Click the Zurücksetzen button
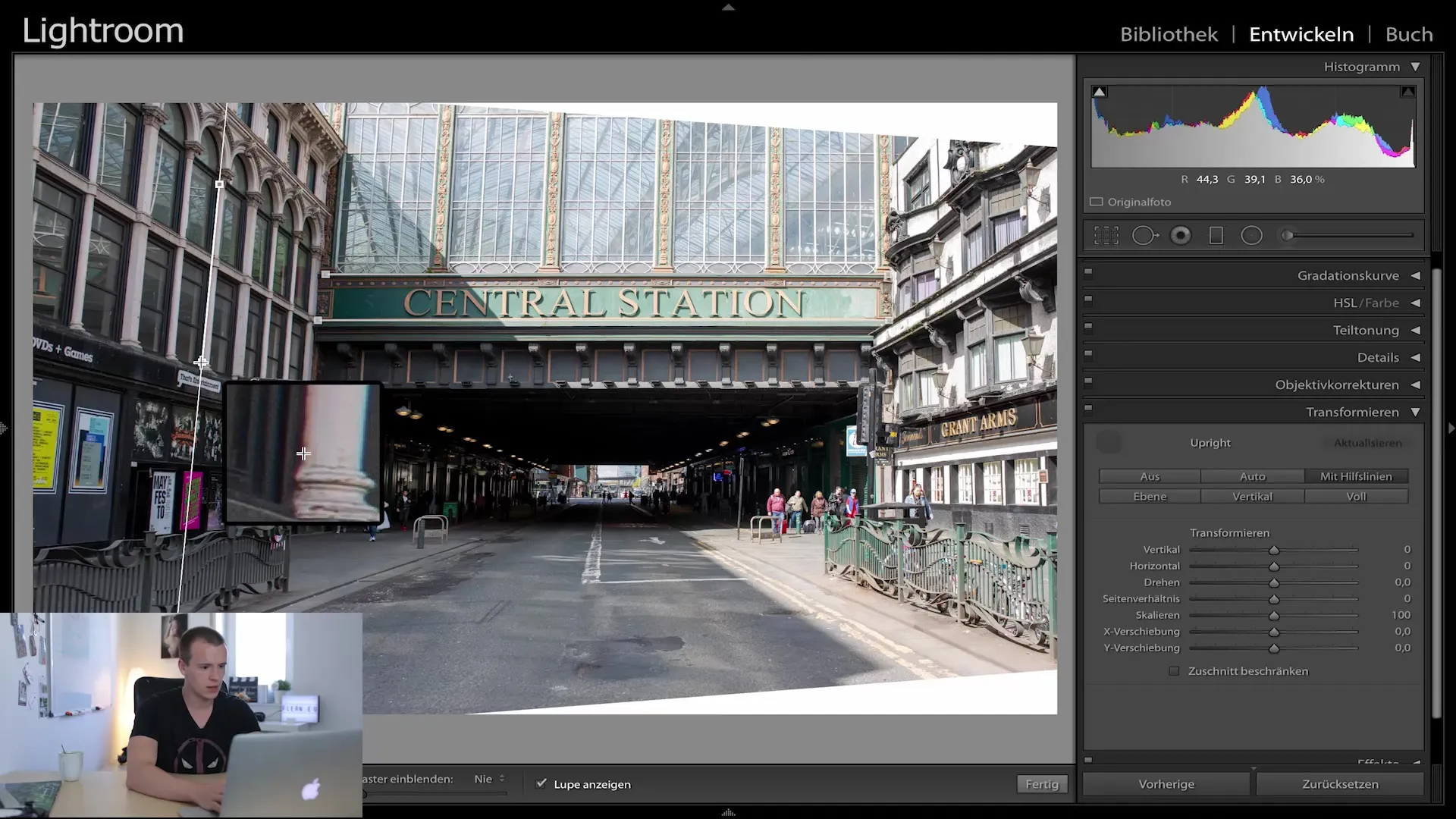Screen dimensions: 1456x819 click(1340, 784)
